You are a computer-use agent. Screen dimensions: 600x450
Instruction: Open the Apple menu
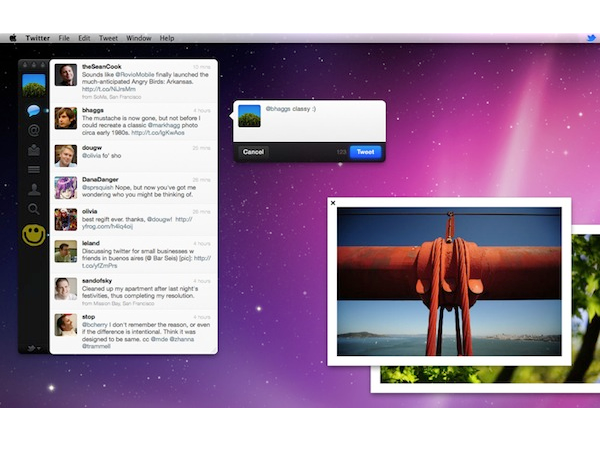[13, 38]
